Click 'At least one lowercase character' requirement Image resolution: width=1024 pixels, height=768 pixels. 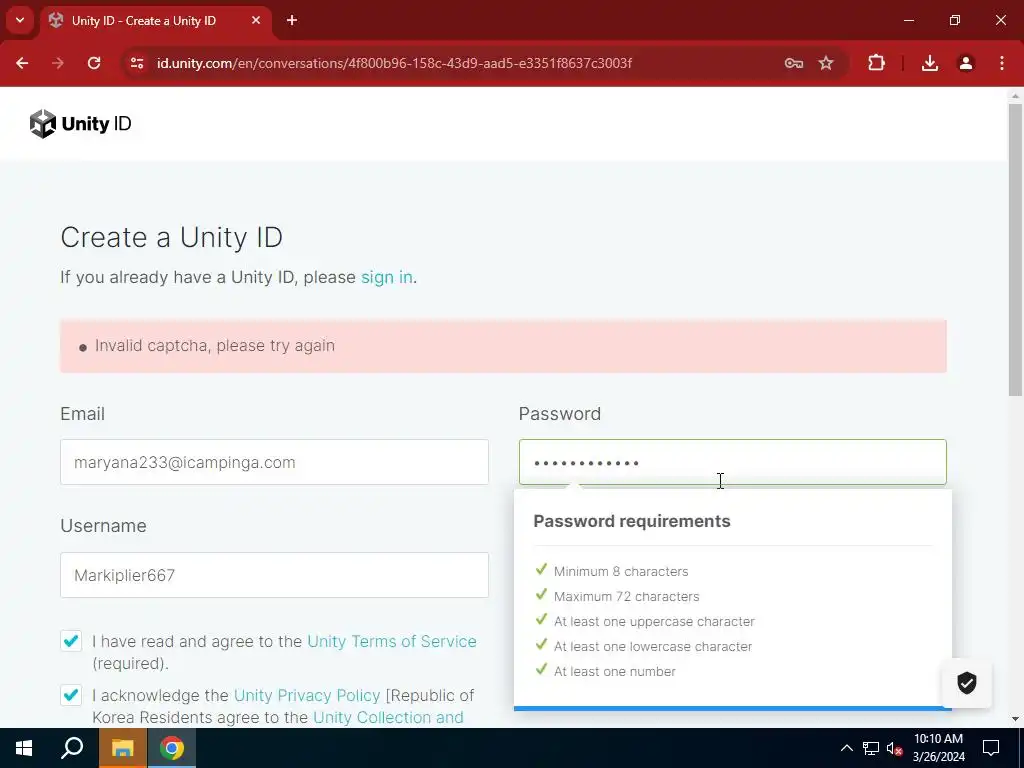click(653, 647)
